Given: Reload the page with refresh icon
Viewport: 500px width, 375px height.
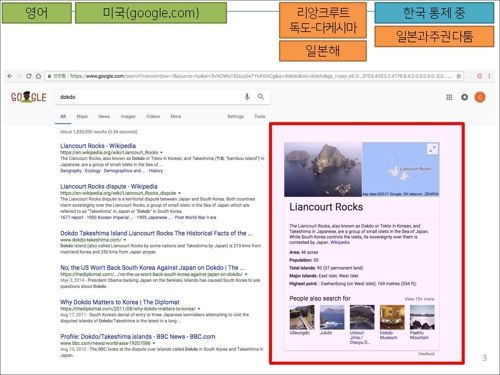Looking at the screenshot, I should click(29, 76).
